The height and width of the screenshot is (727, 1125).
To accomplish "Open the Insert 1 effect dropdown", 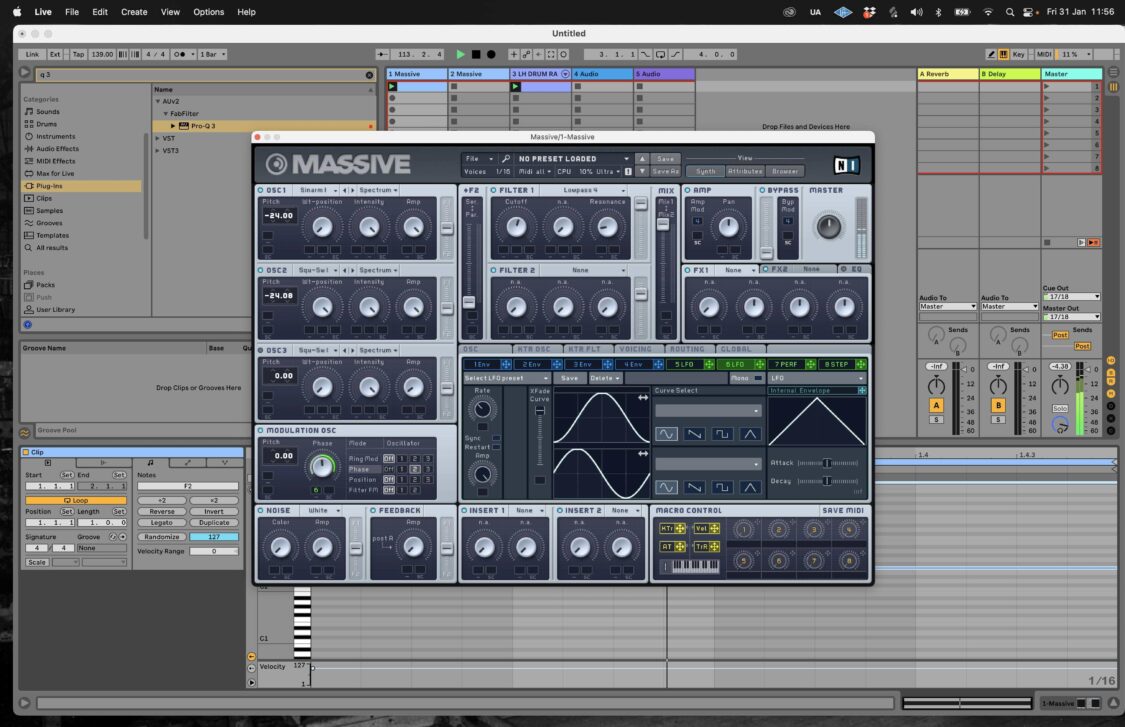I will tap(527, 510).
